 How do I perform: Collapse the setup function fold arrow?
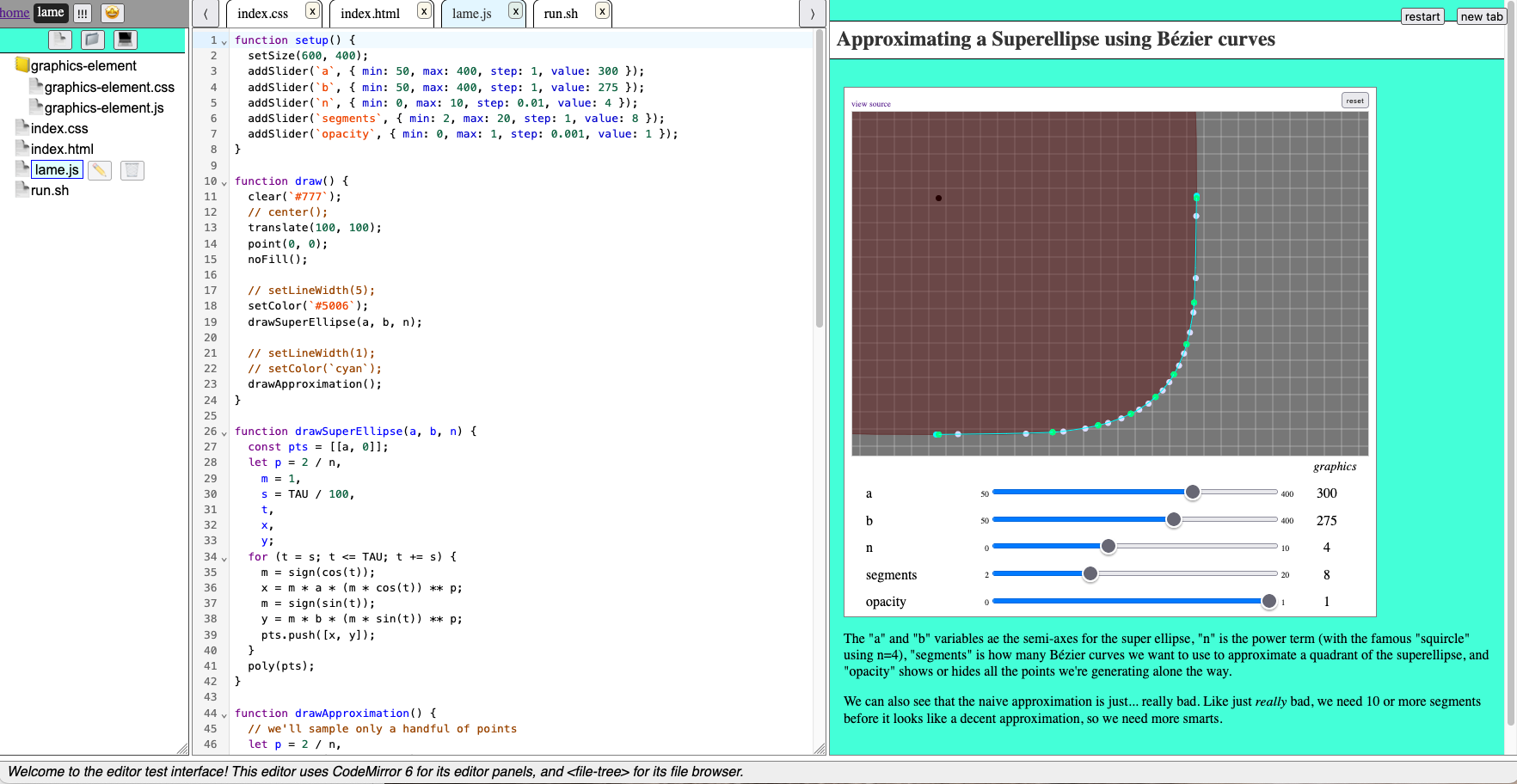pos(224,41)
